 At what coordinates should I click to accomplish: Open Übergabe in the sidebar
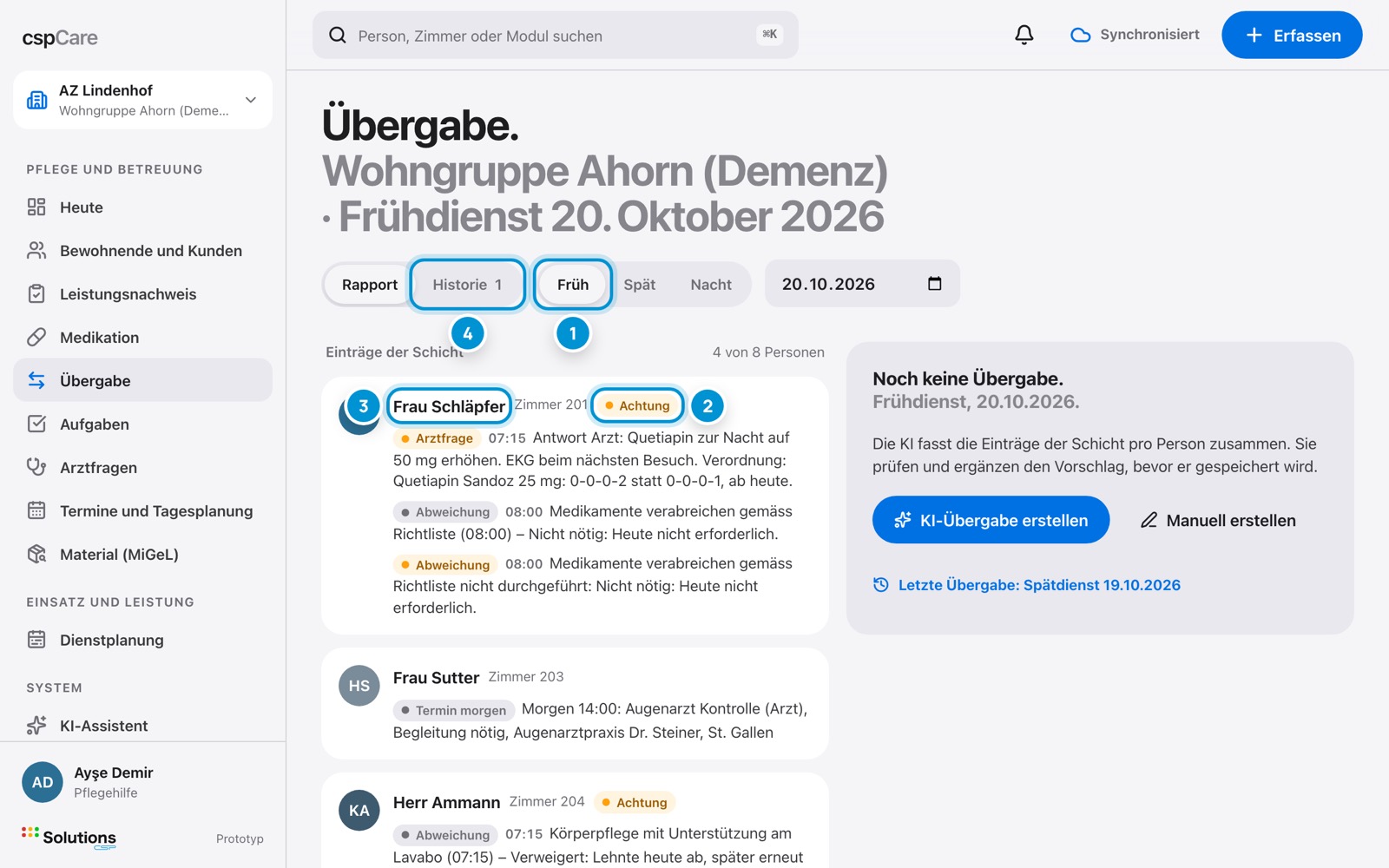(x=142, y=380)
